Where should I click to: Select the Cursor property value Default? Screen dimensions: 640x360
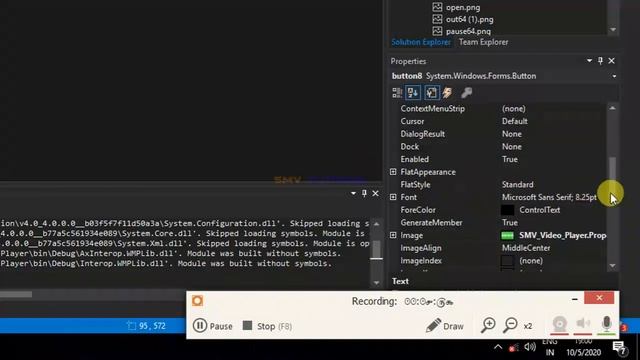click(514, 121)
